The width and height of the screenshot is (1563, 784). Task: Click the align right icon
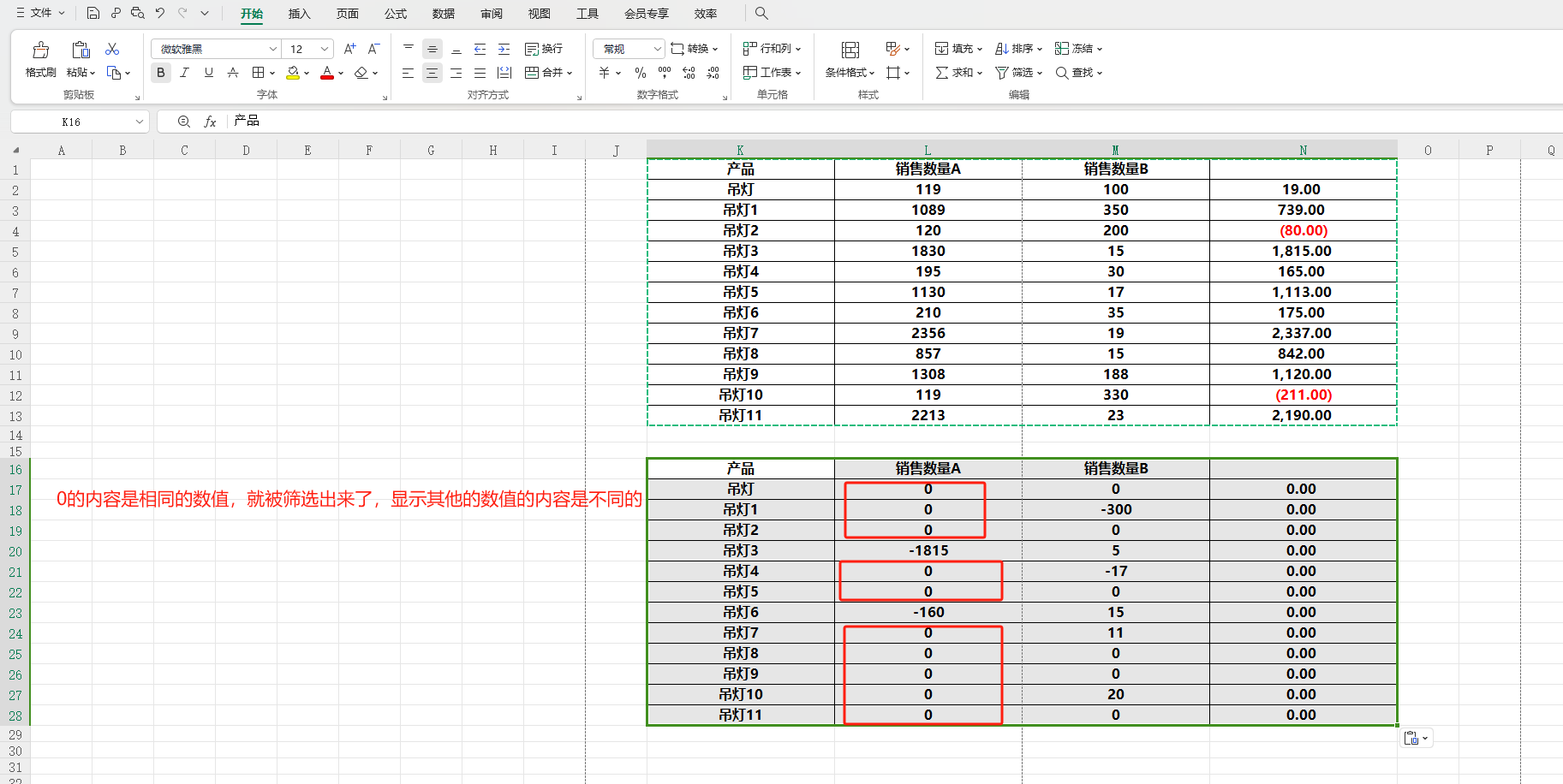click(456, 73)
